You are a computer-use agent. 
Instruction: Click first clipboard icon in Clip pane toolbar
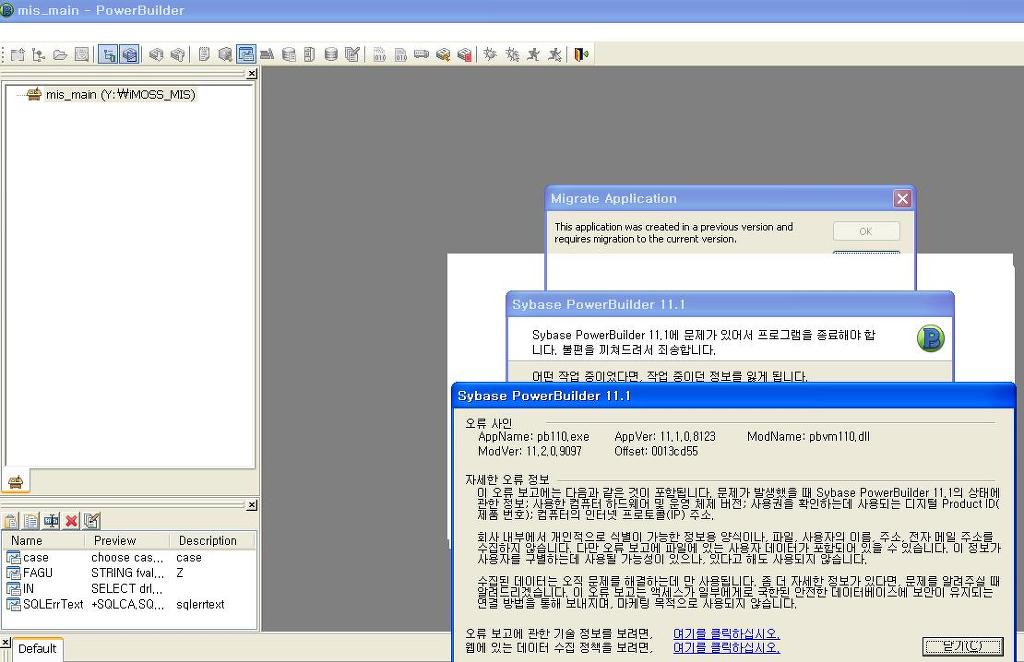tap(11, 521)
